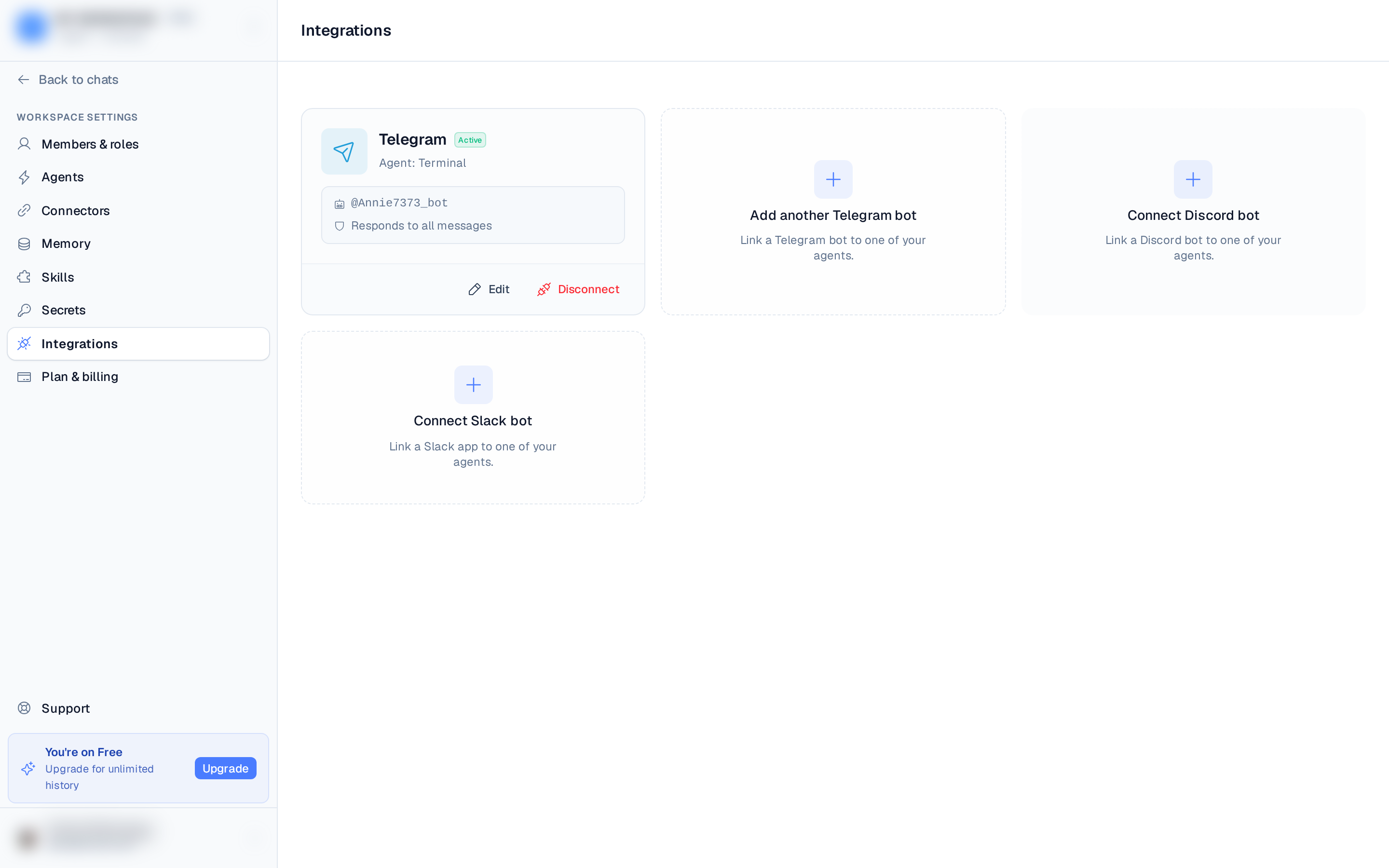Click the Members & roles person icon
1389x868 pixels.
(24, 144)
